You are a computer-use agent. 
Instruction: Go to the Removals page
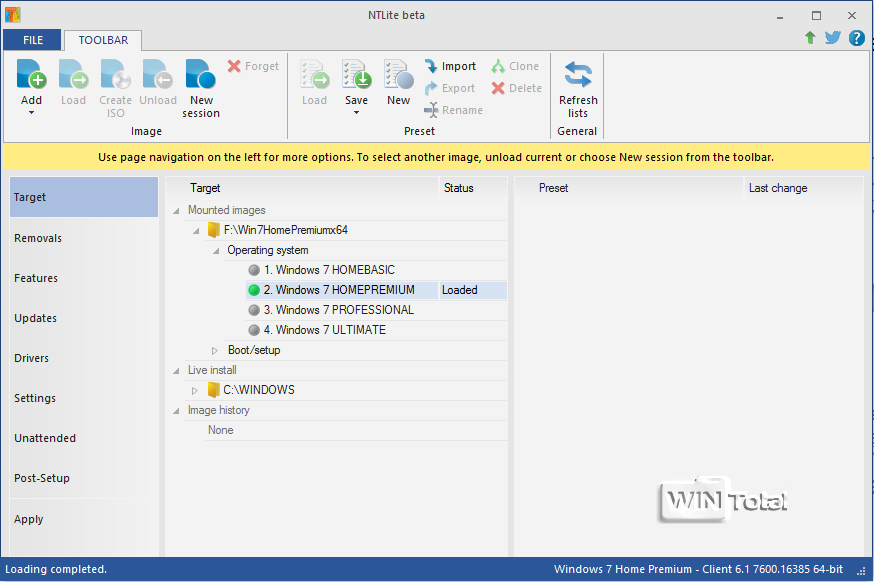coord(38,238)
